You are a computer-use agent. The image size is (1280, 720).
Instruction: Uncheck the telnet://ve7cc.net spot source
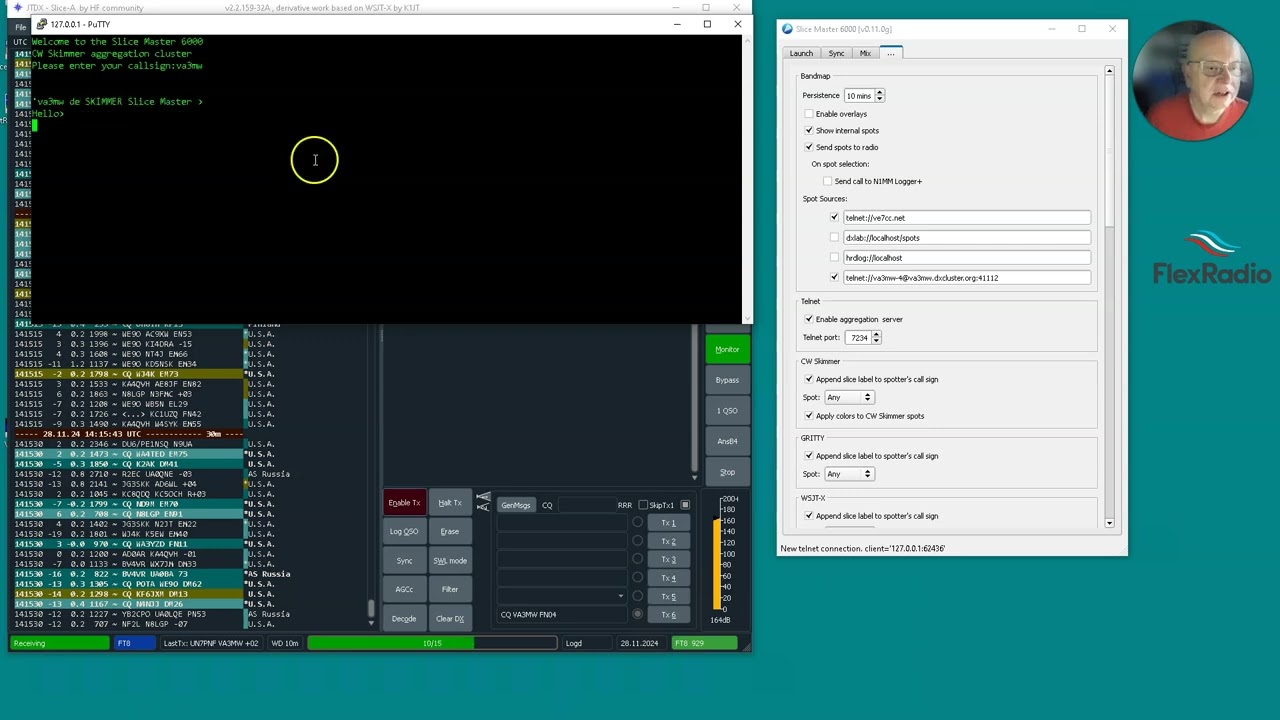(835, 218)
